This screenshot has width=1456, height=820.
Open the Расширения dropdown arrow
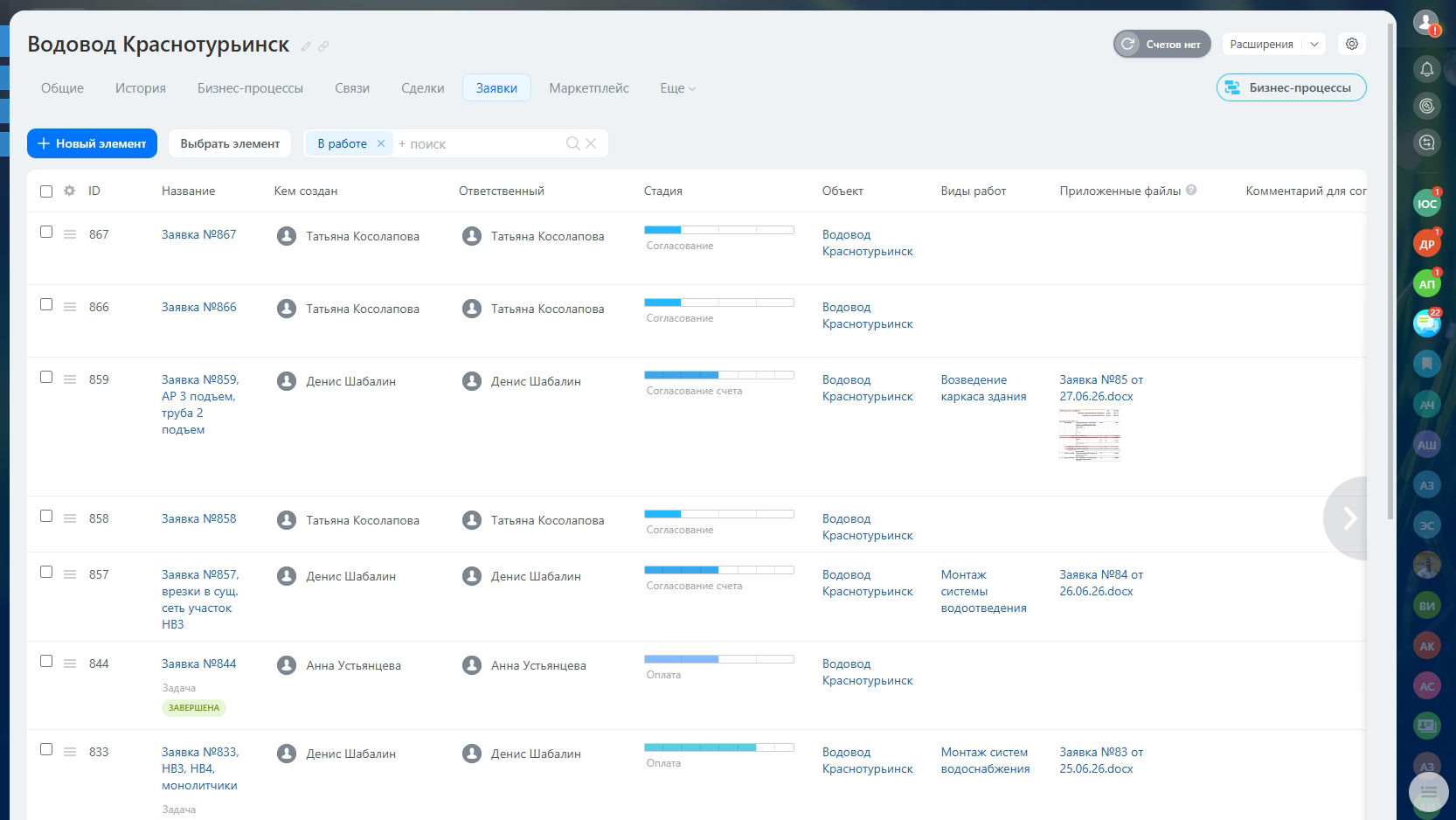[x=1314, y=44]
